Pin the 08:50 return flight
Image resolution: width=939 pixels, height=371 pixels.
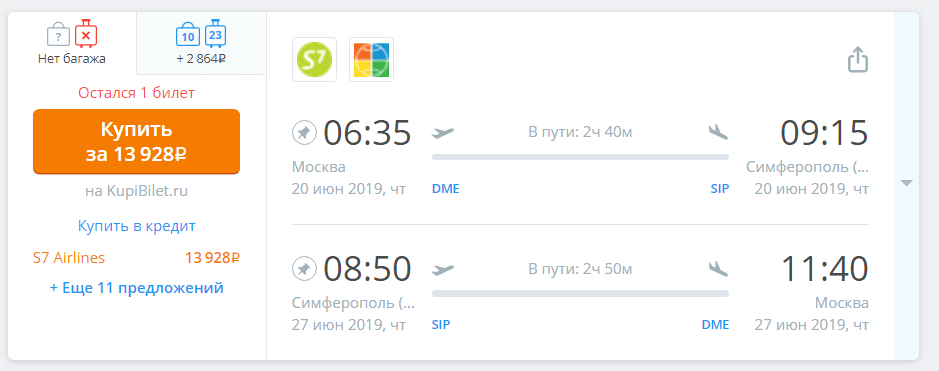tap(305, 270)
